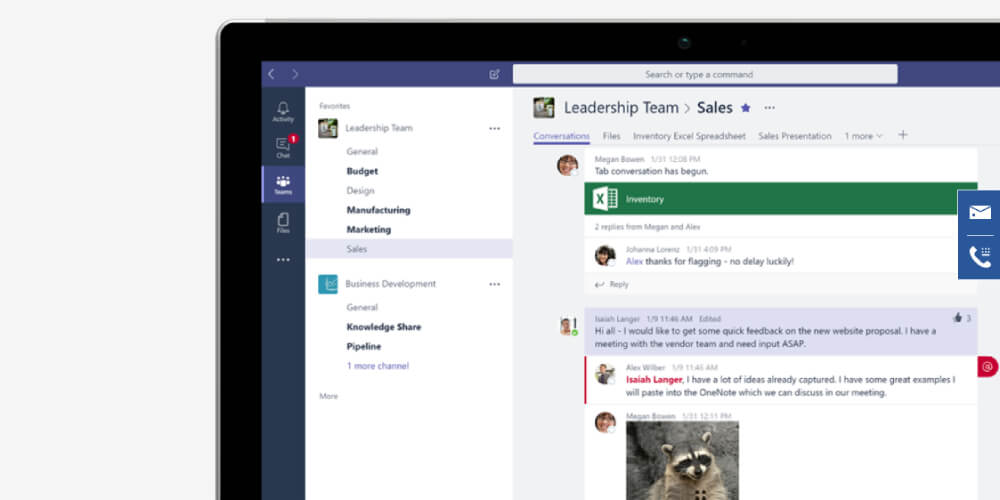Open the Knowledge Share channel

tap(383, 327)
